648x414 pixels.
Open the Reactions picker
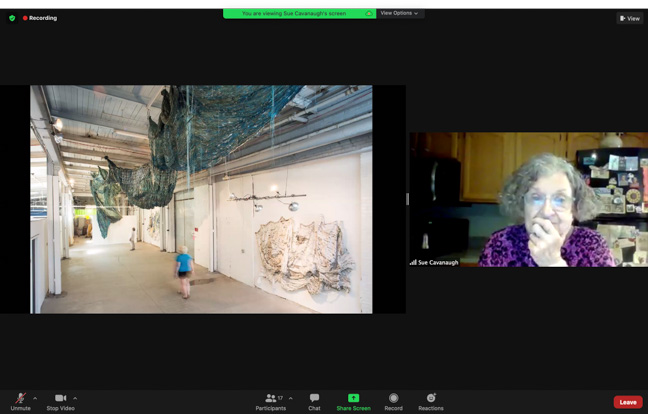click(x=431, y=400)
